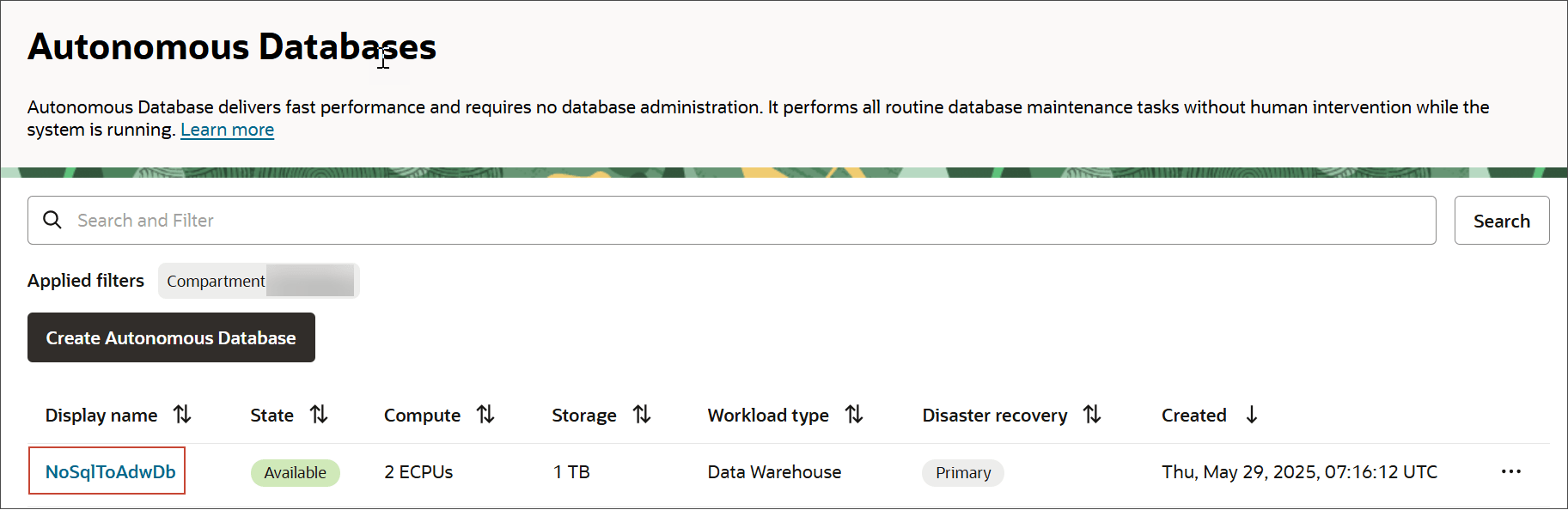This screenshot has height=510, width=1568.
Task: Click the Workload type header label
Action: tap(768, 415)
